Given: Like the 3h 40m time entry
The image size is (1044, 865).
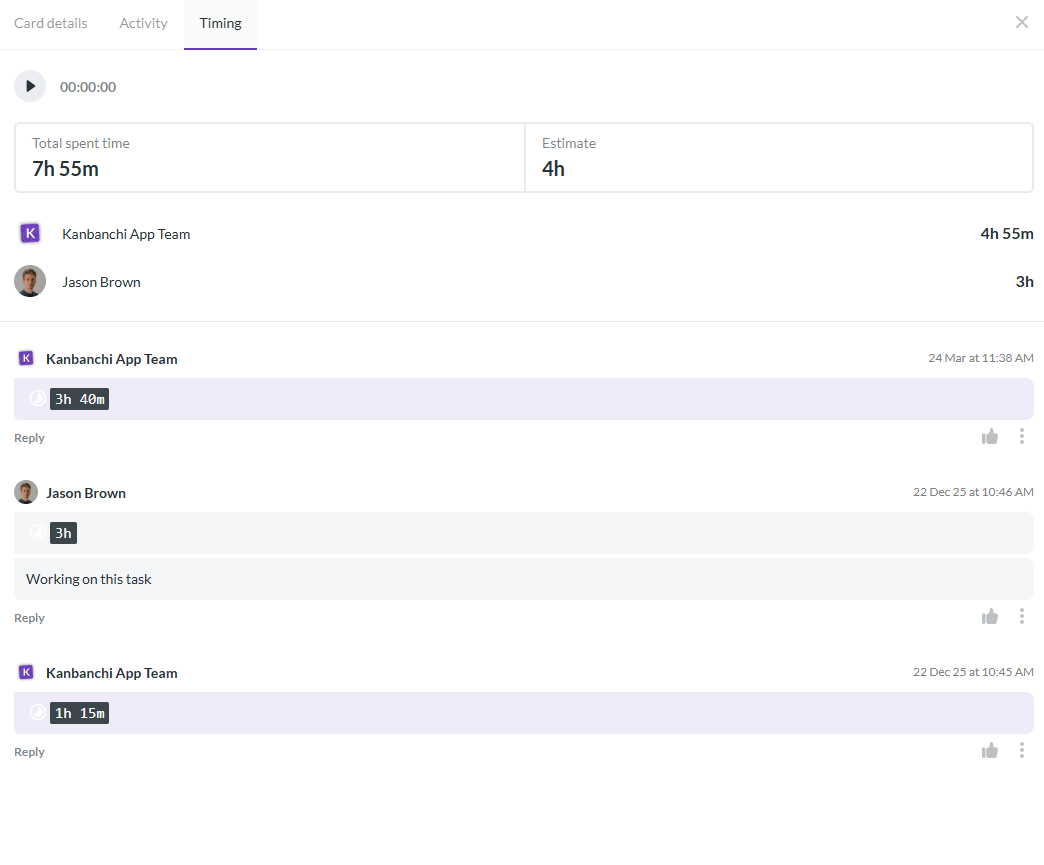Looking at the screenshot, I should point(989,437).
